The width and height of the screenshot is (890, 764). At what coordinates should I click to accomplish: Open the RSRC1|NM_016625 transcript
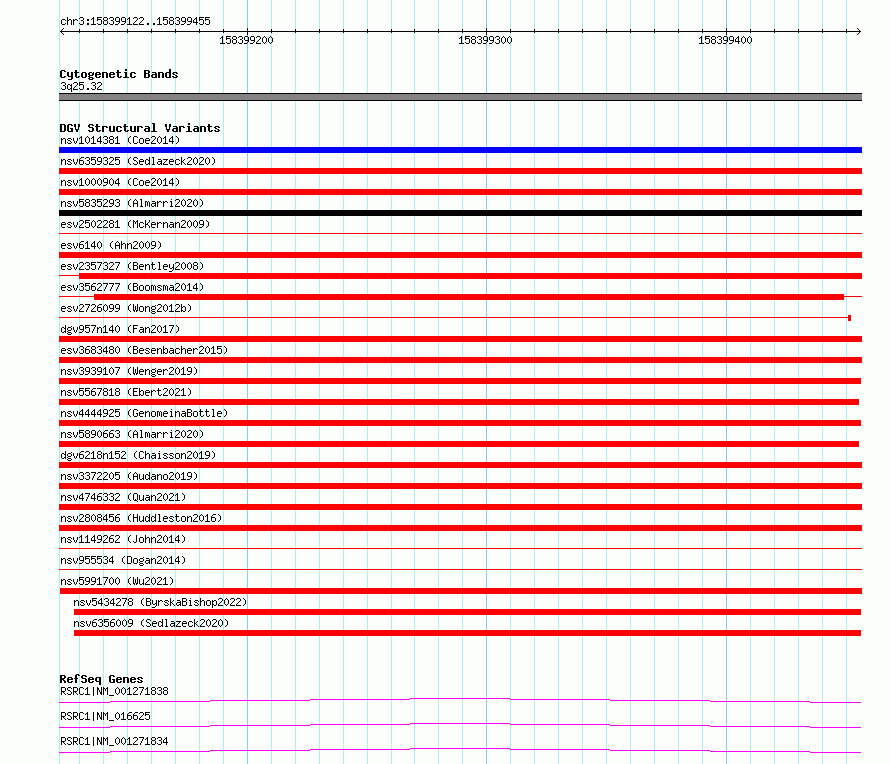(105, 716)
